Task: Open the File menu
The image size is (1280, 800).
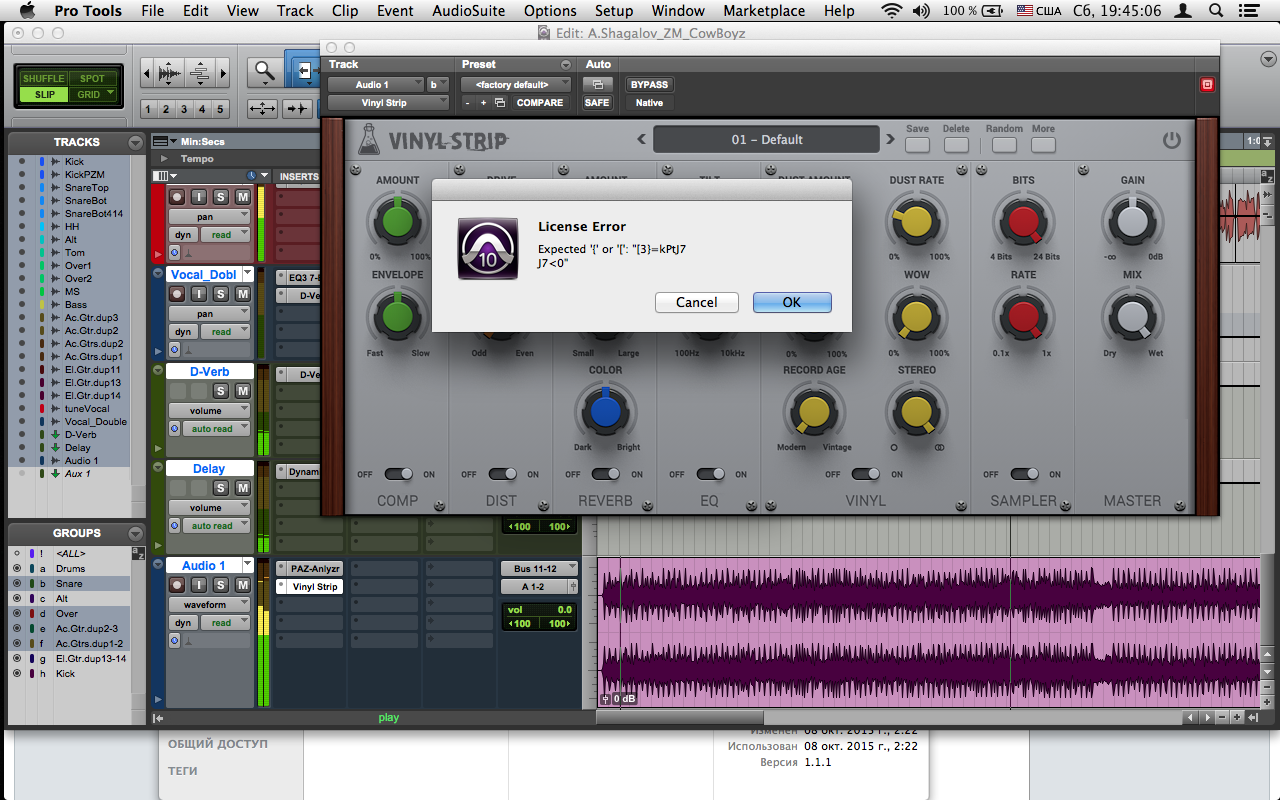Action: pyautogui.click(x=153, y=11)
